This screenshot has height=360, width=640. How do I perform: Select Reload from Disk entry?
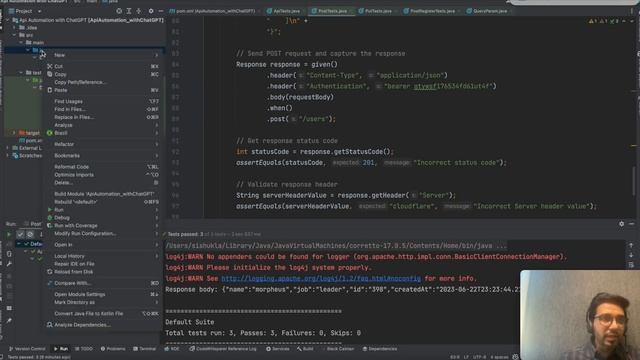tap(102, 272)
